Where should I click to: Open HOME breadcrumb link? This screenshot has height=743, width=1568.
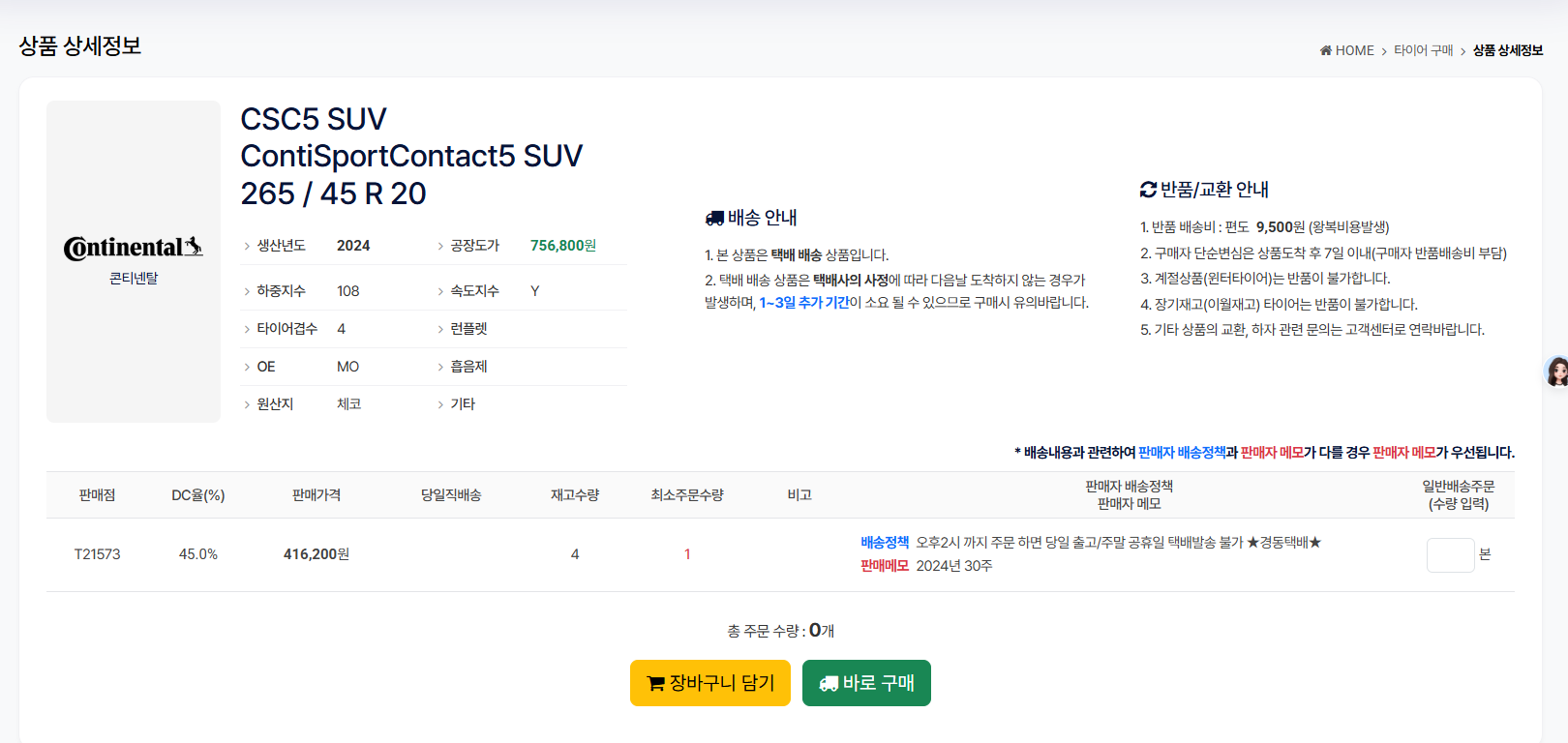1354,50
